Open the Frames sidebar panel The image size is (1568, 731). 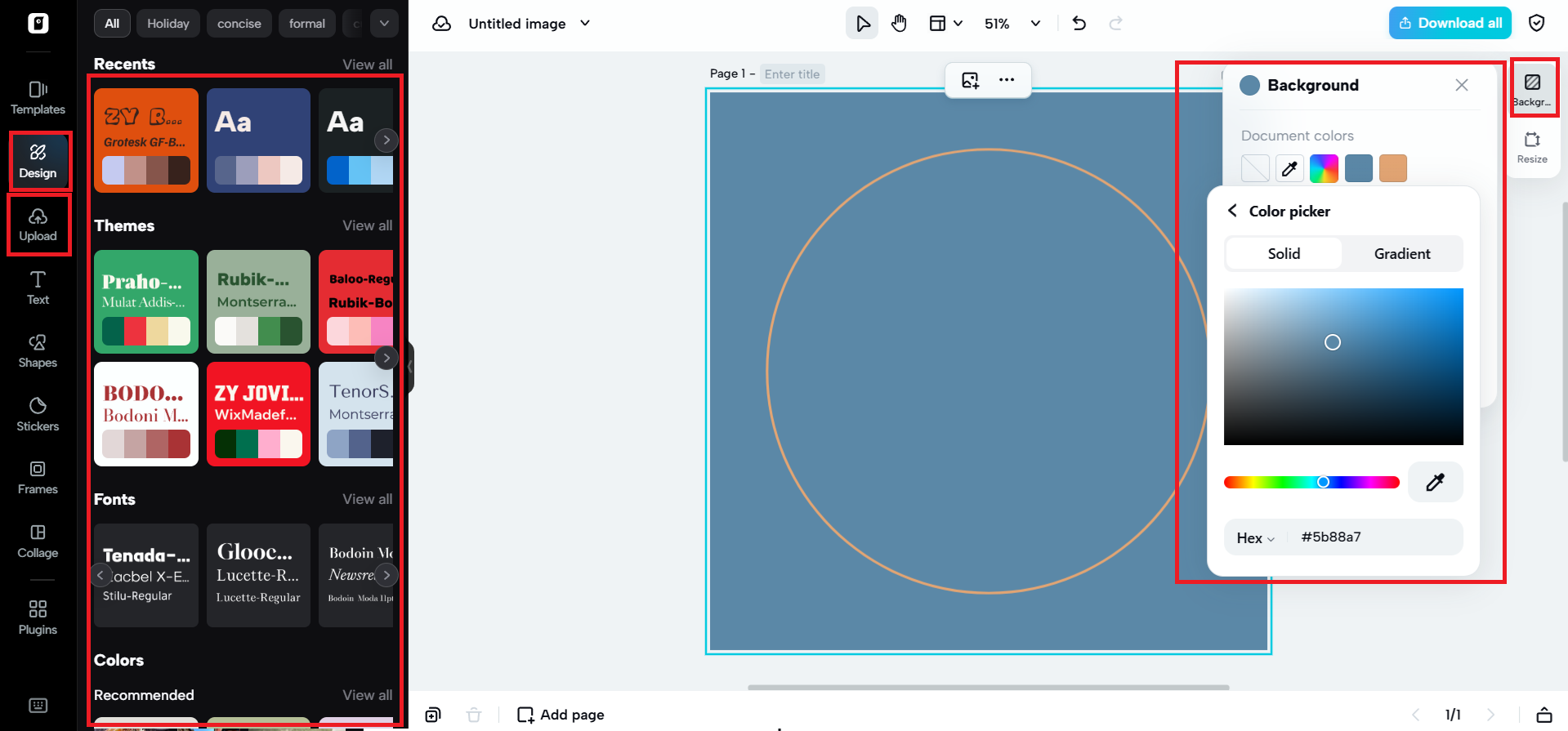pyautogui.click(x=38, y=478)
